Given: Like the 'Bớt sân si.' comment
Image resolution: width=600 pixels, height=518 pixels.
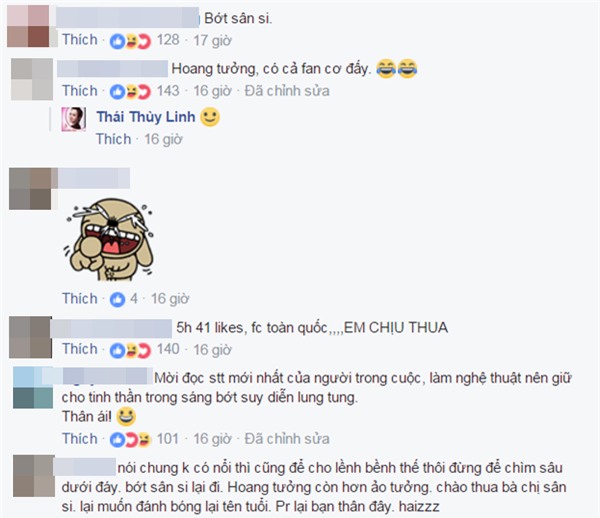Looking at the screenshot, I should (x=80, y=40).
